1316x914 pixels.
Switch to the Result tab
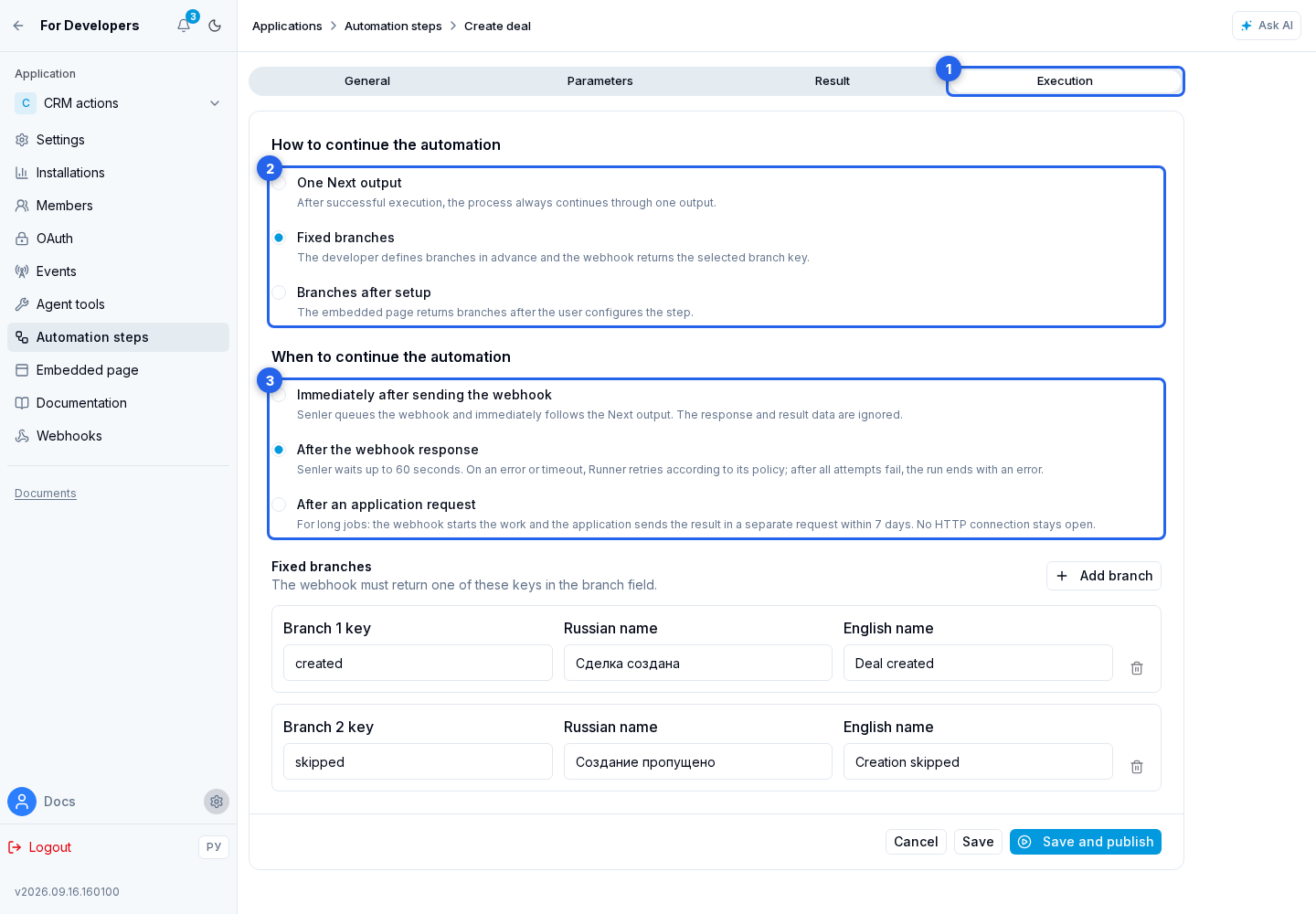tap(833, 81)
